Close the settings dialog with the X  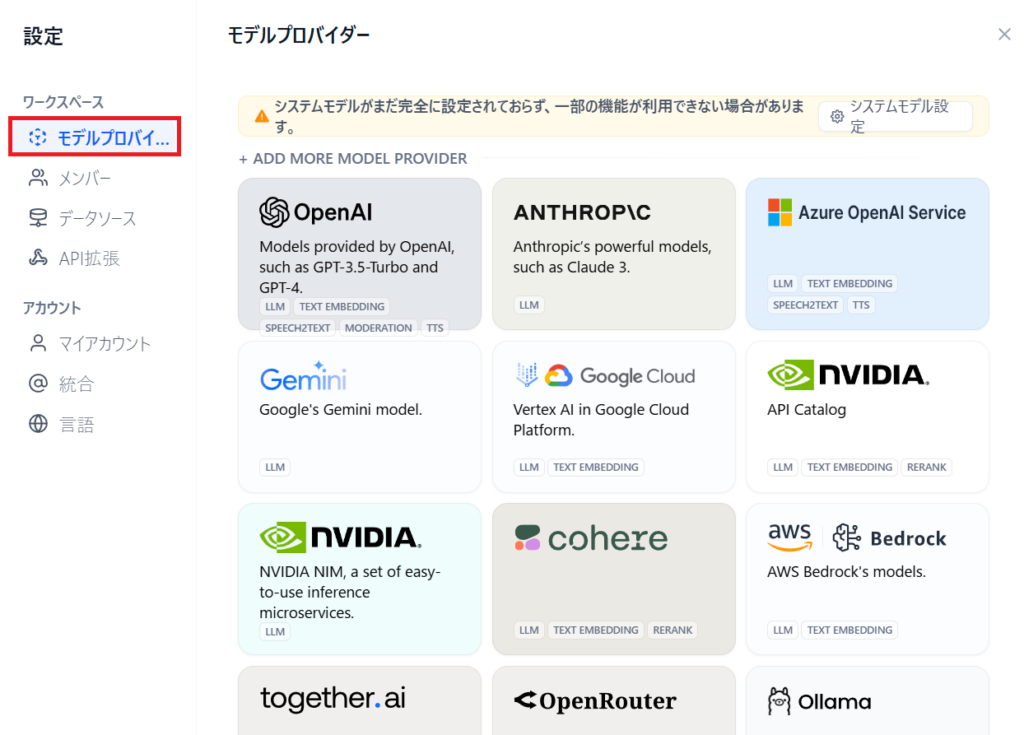[1004, 34]
